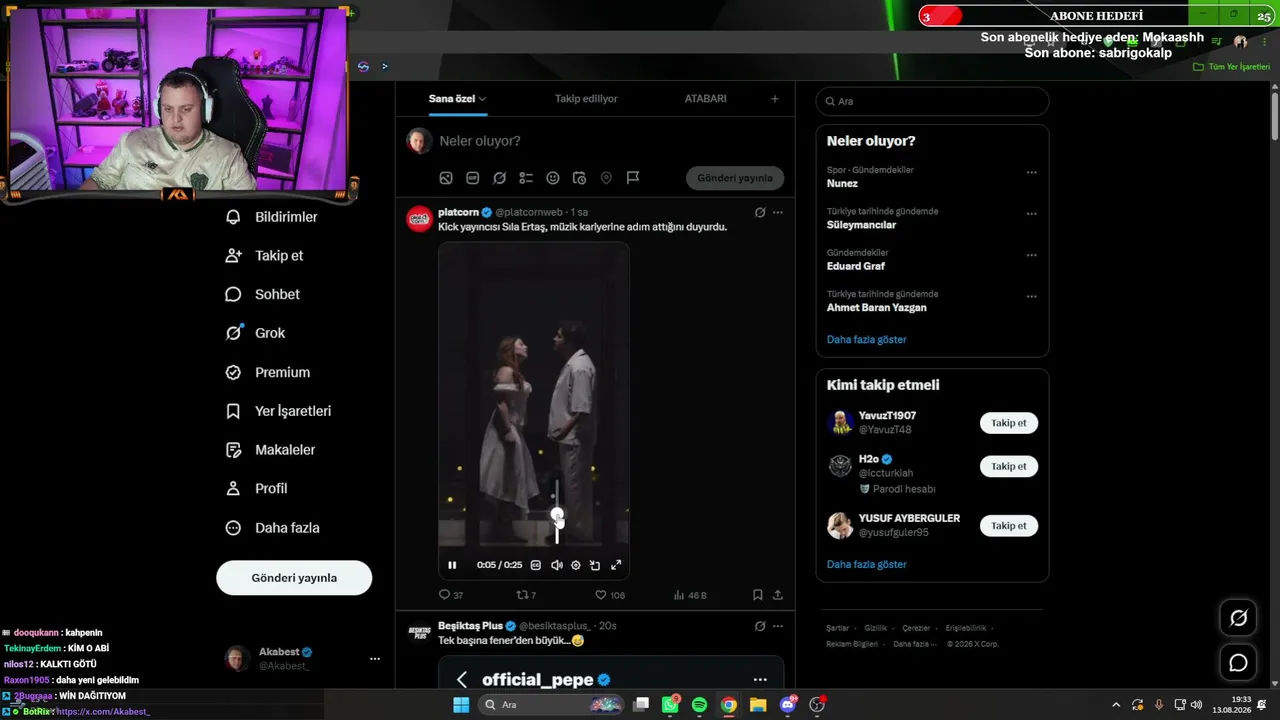Image resolution: width=1280 pixels, height=720 pixels.
Task: Open more options for Ahmet Baran Yazgan trend
Action: tap(1032, 297)
